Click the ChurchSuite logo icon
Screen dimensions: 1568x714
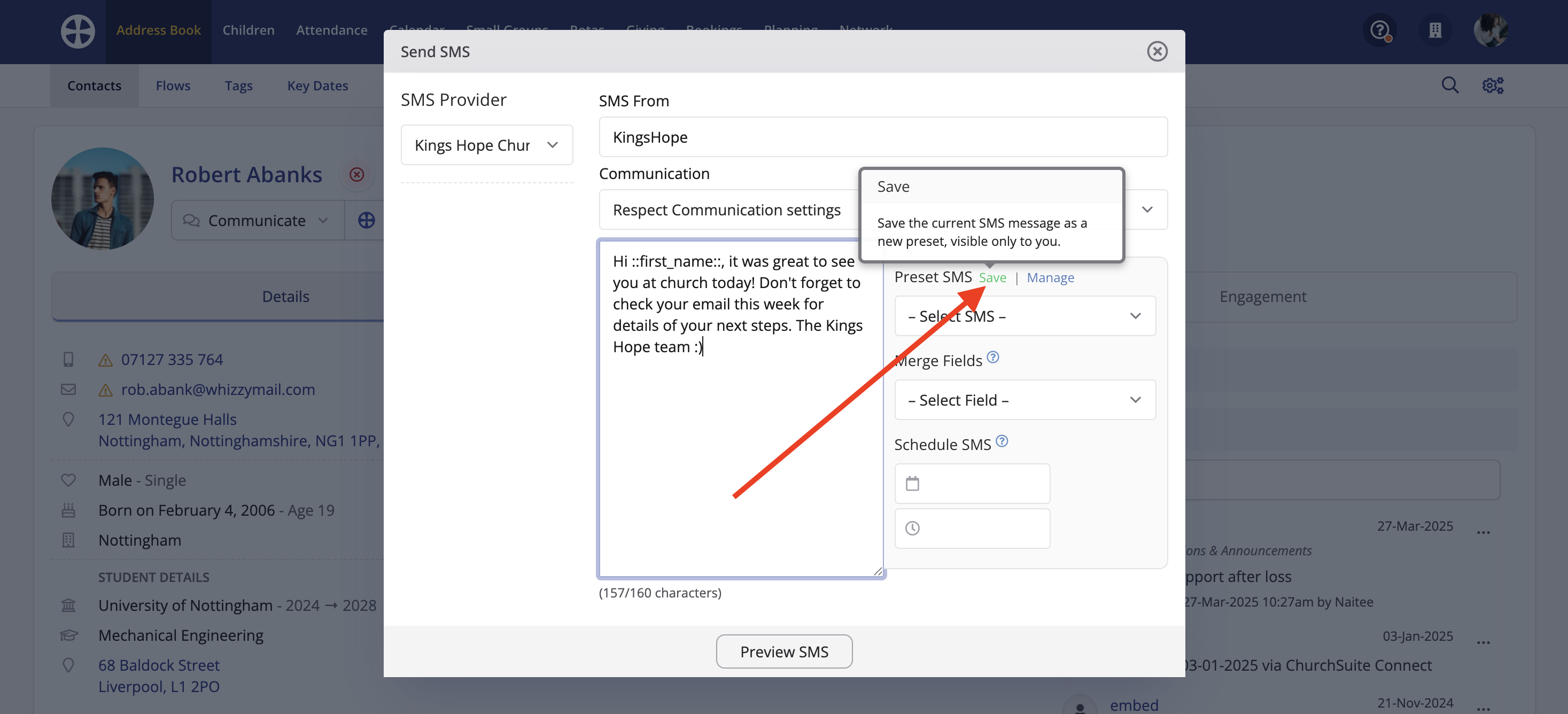(x=77, y=31)
